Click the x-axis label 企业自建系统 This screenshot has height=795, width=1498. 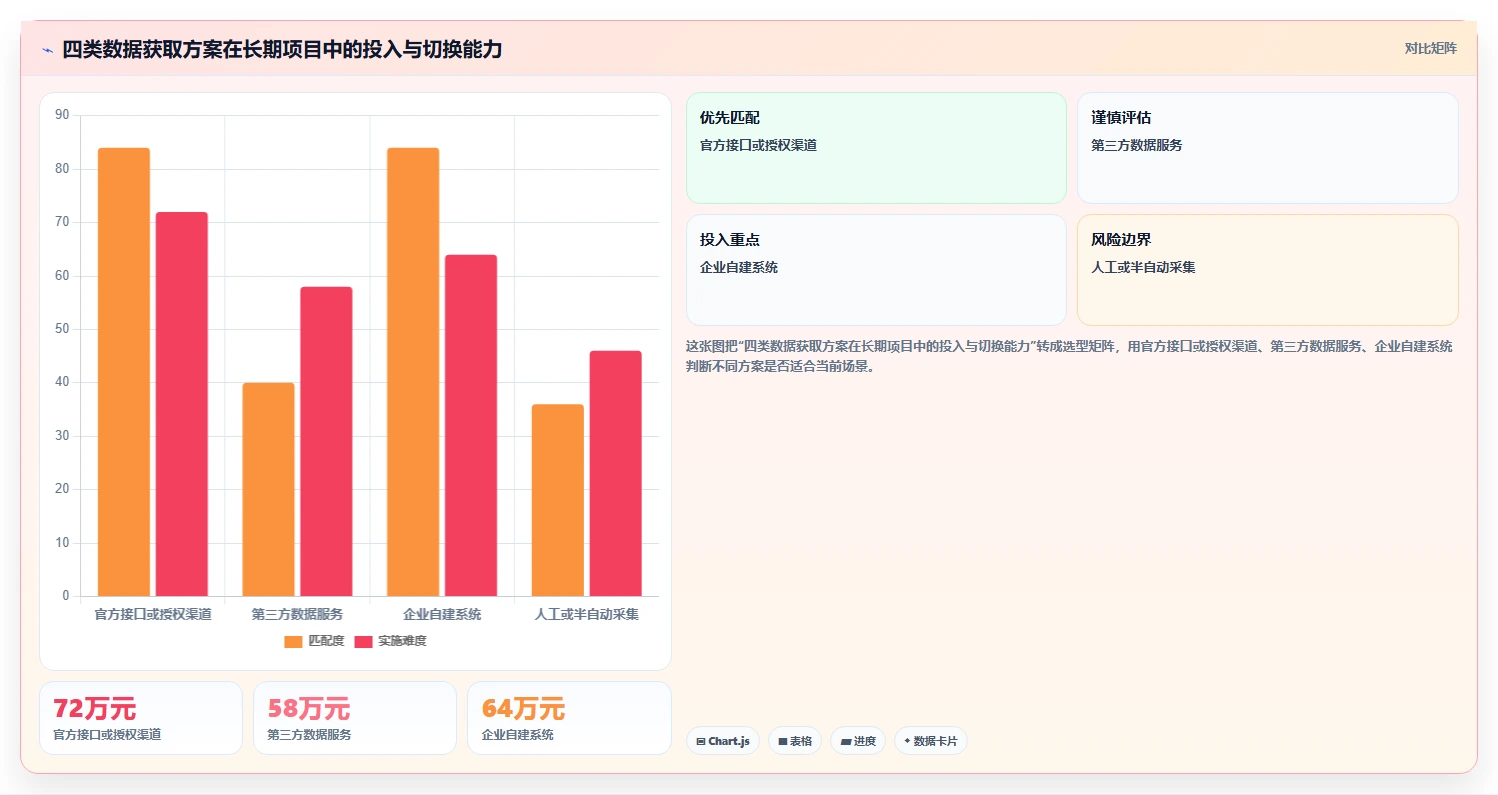[x=442, y=614]
